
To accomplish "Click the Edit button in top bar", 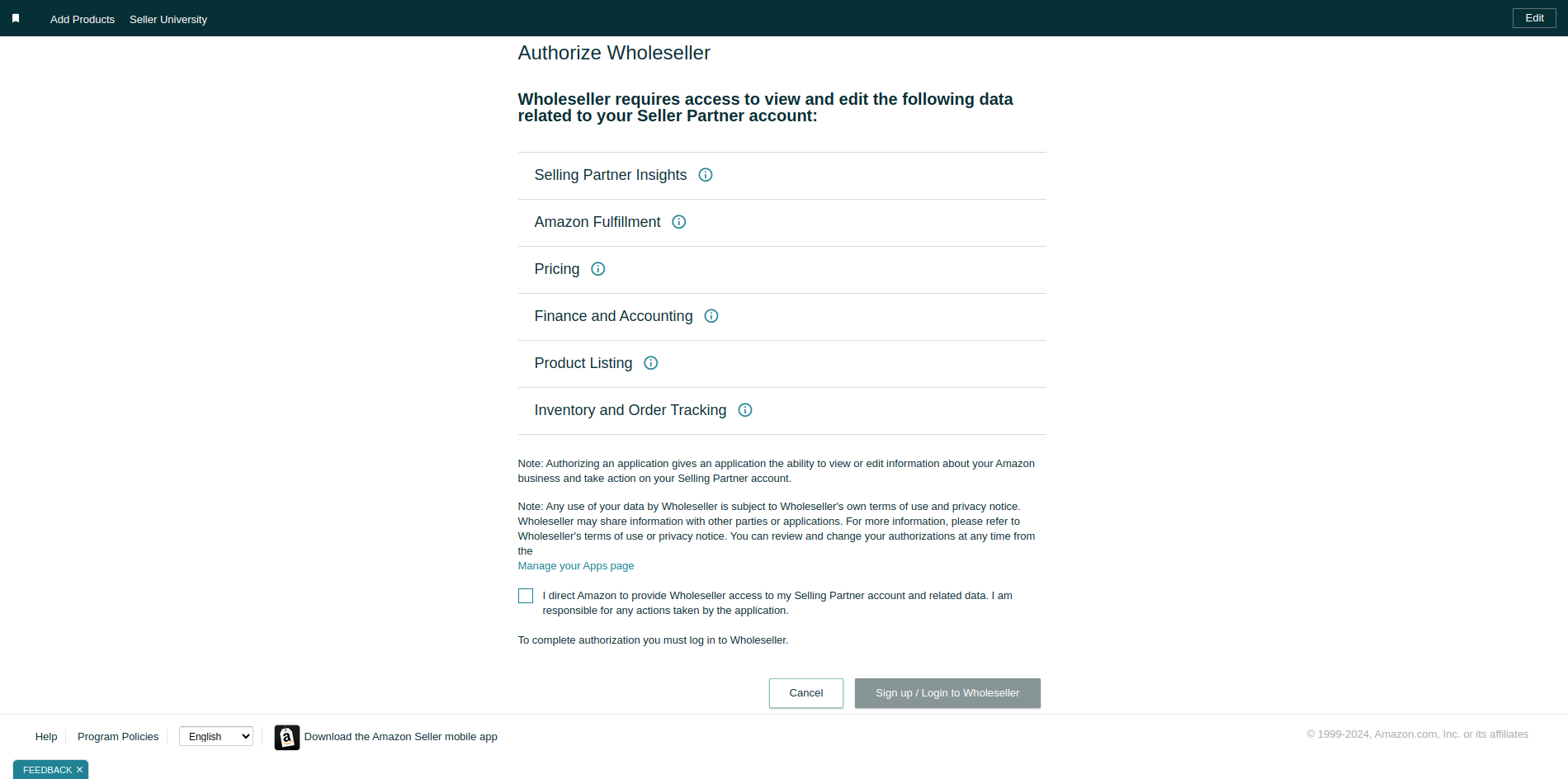I will point(1534,18).
